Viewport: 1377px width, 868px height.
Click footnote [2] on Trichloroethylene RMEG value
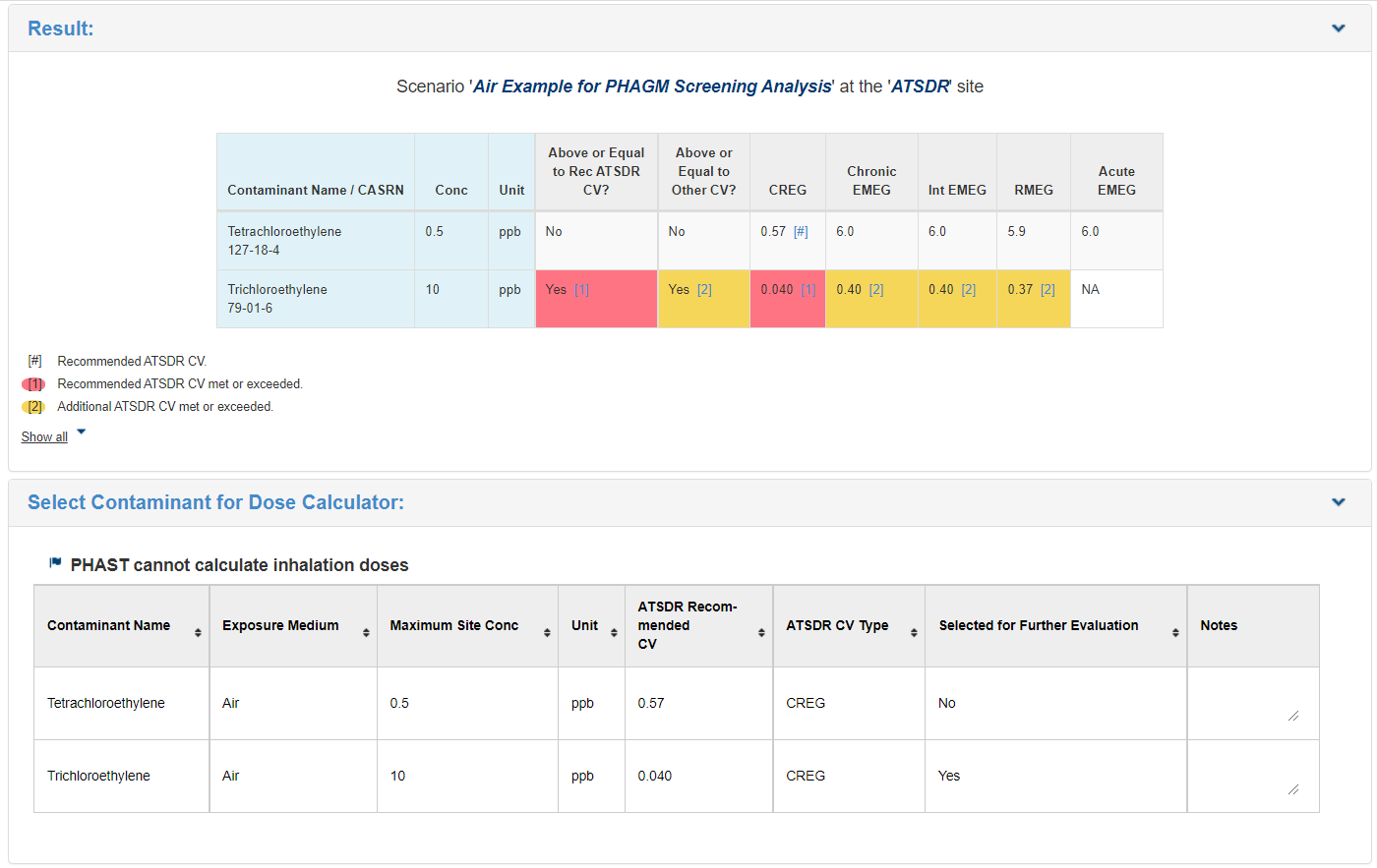1048,290
